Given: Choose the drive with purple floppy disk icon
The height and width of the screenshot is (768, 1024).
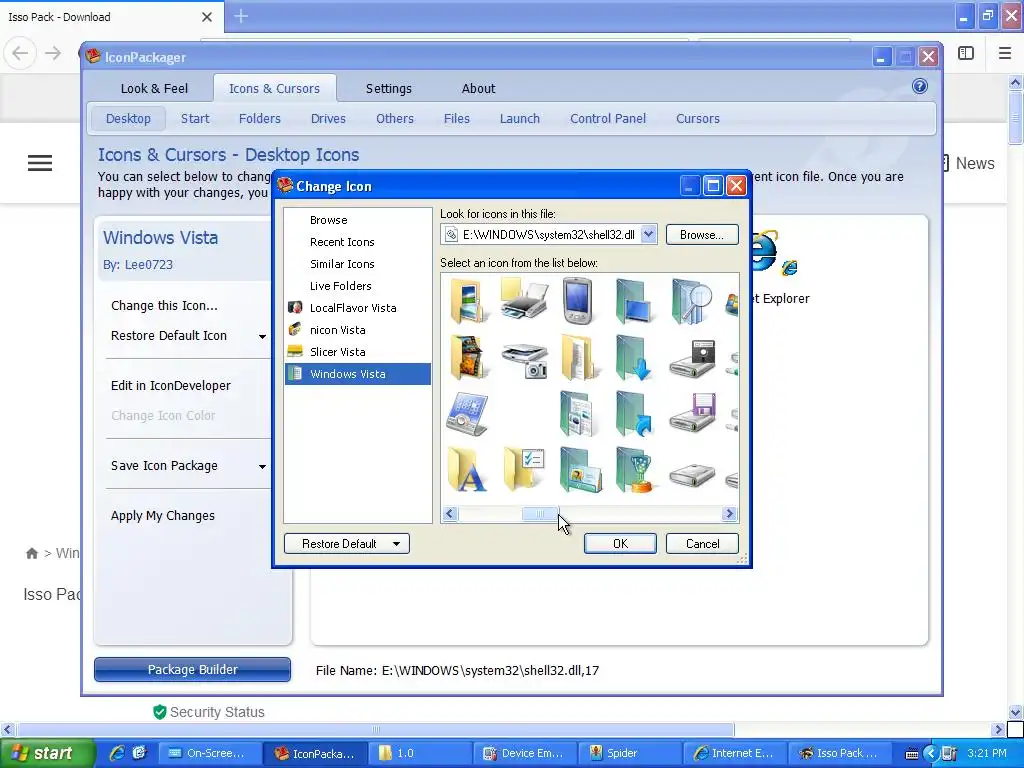Looking at the screenshot, I should point(692,413).
